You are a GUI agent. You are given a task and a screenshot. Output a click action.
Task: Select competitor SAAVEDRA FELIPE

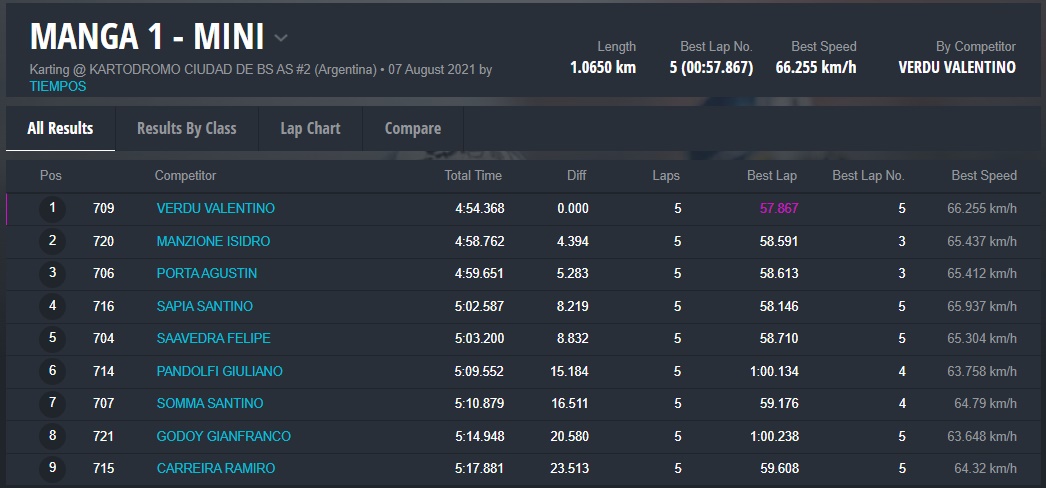pos(213,339)
